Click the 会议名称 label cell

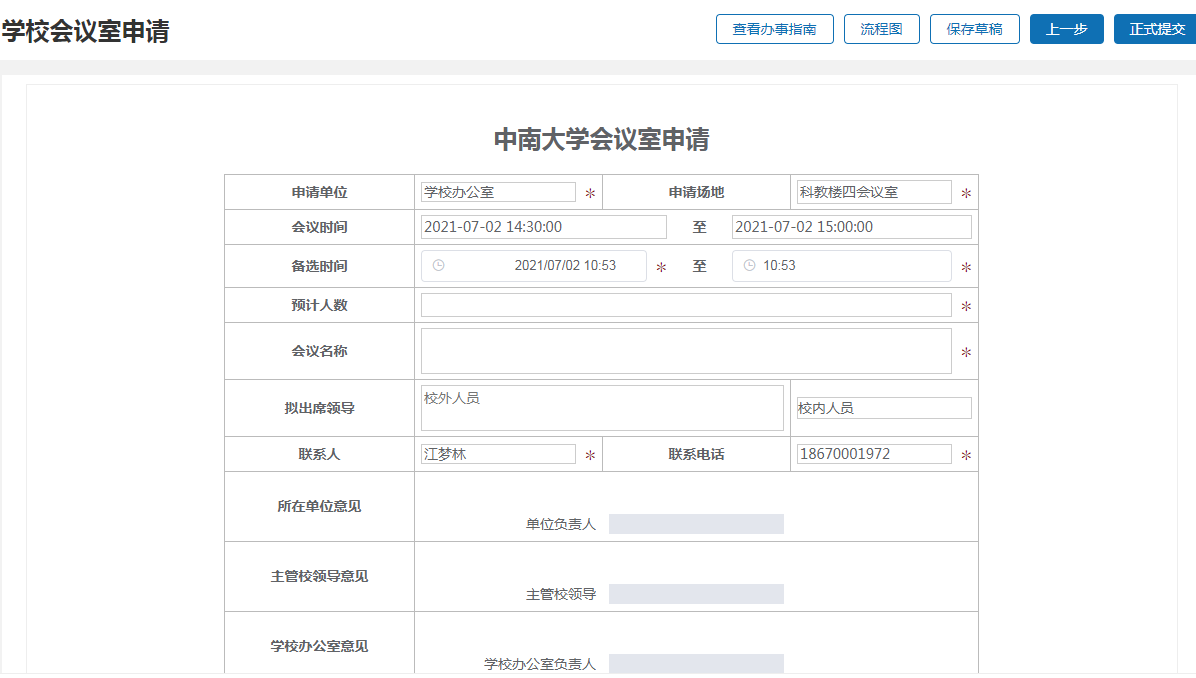click(320, 351)
